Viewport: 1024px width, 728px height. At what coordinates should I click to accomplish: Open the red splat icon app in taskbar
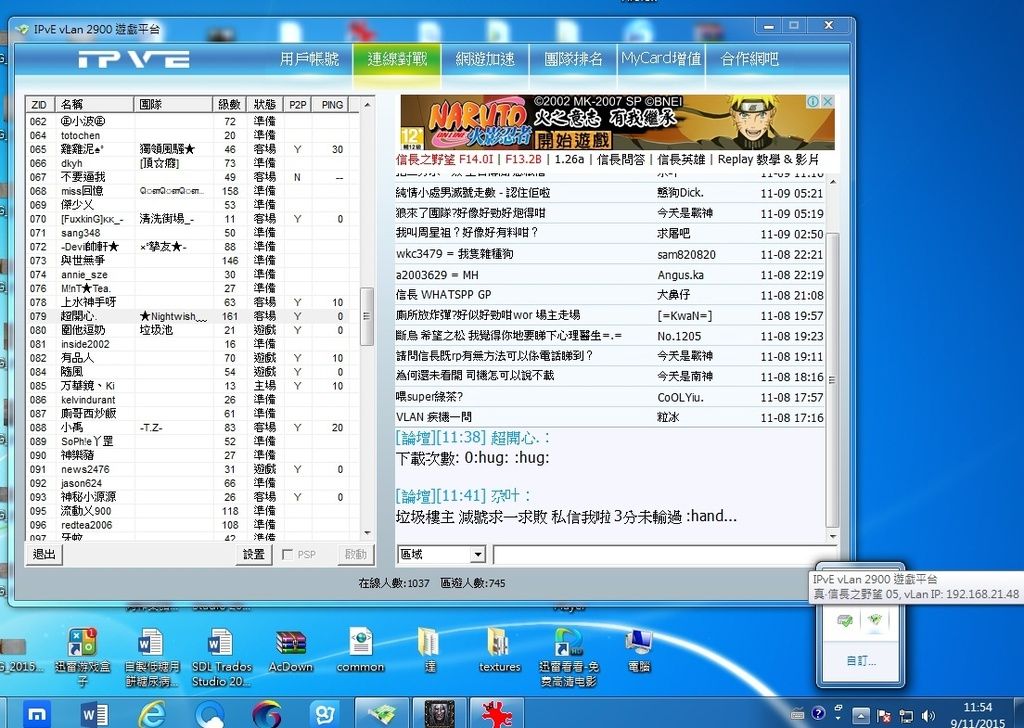[497, 713]
